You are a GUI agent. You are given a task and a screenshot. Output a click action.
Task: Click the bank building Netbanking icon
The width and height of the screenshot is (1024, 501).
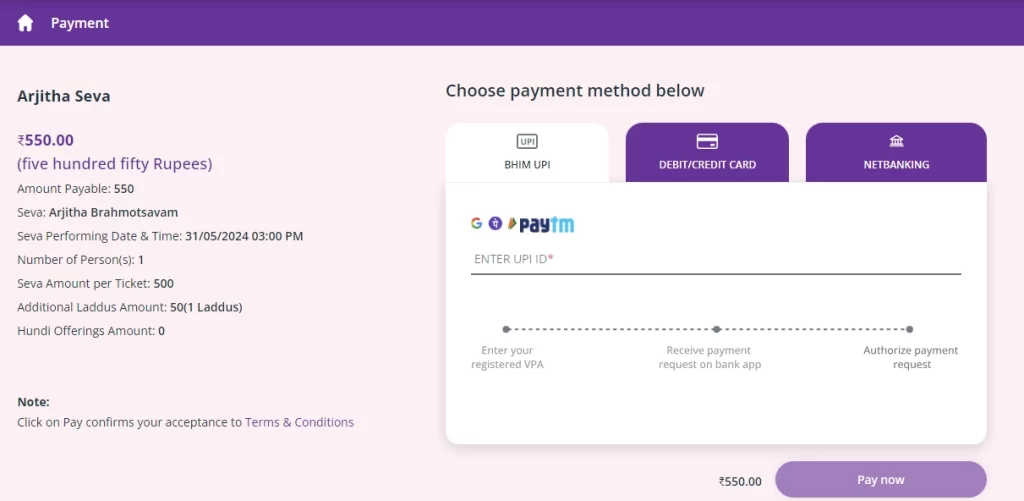(x=896, y=141)
